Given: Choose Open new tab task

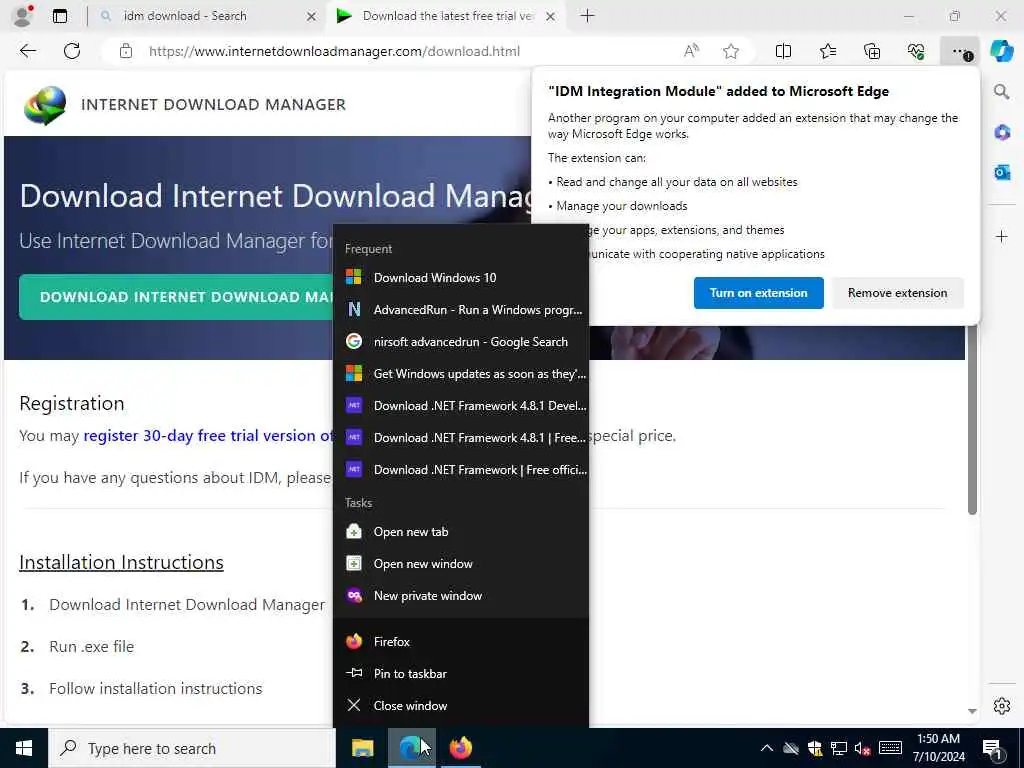Looking at the screenshot, I should tap(461, 532).
